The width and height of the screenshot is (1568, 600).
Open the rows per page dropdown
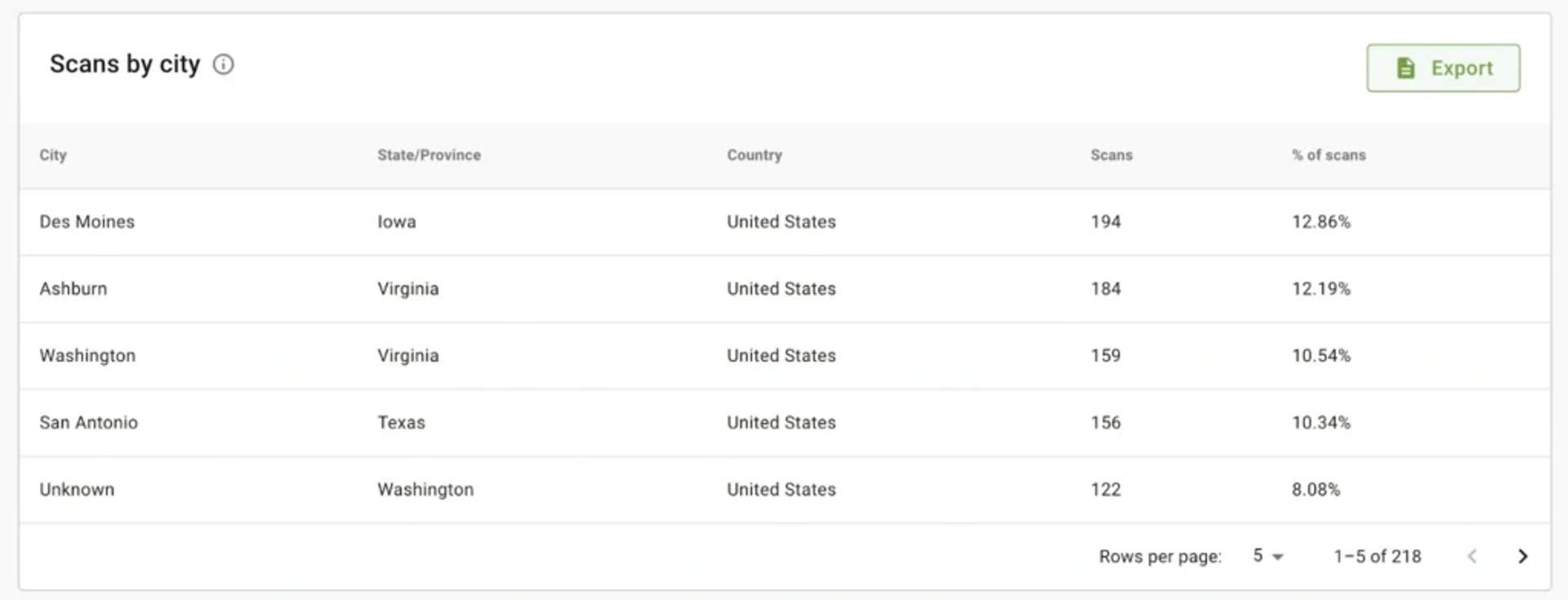(1268, 556)
